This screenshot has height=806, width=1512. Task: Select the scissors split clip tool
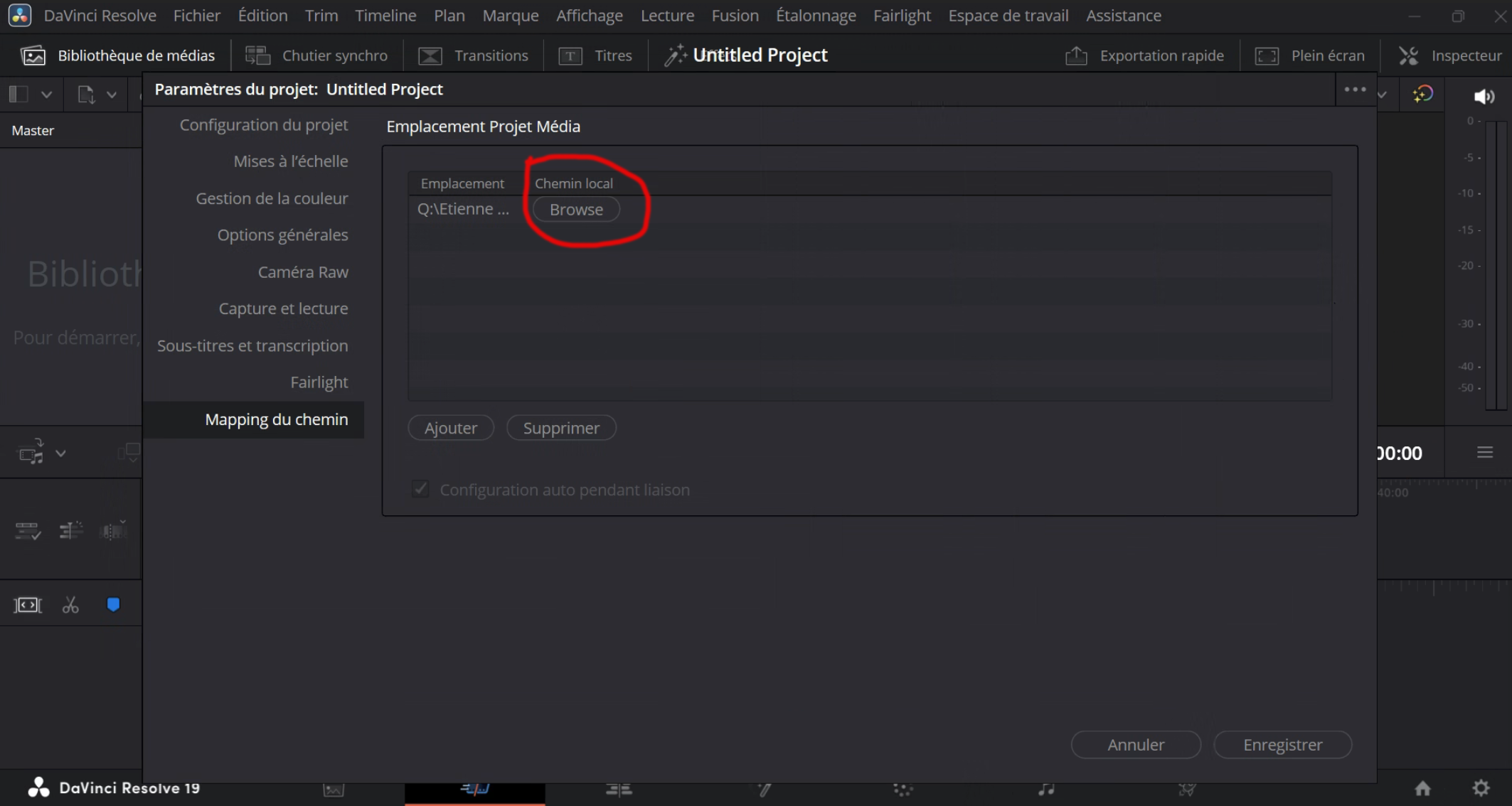click(x=70, y=605)
